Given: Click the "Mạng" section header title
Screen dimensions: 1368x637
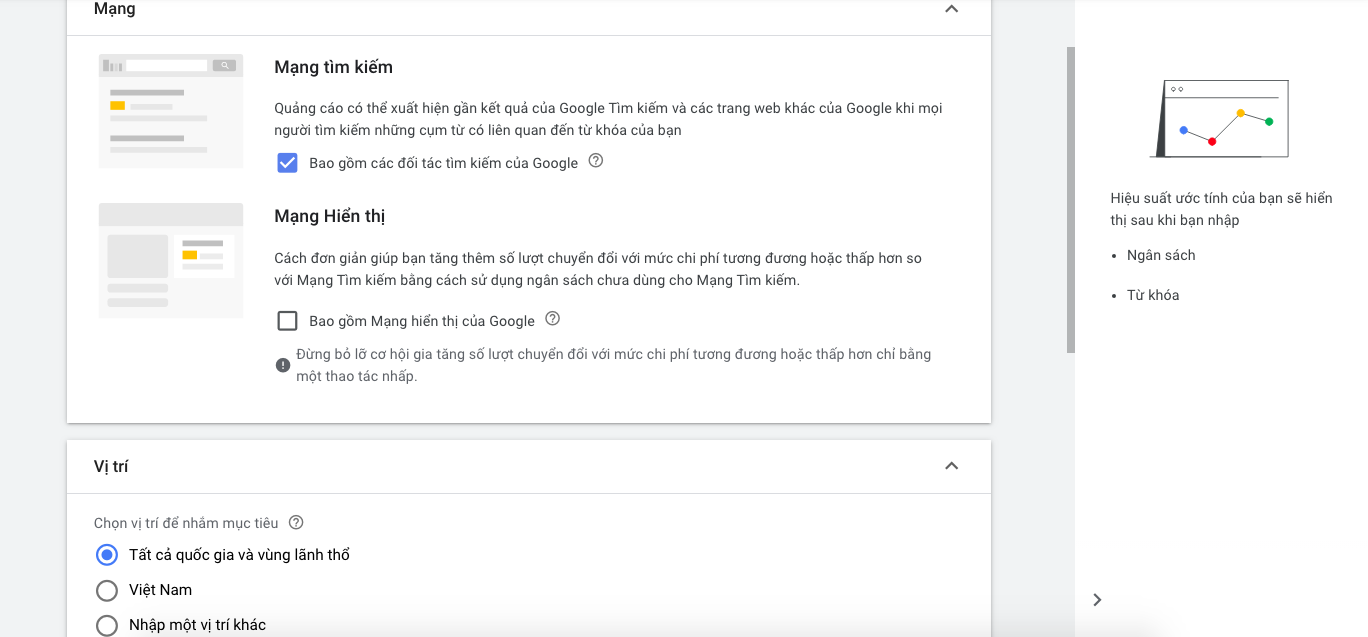Looking at the screenshot, I should [115, 9].
